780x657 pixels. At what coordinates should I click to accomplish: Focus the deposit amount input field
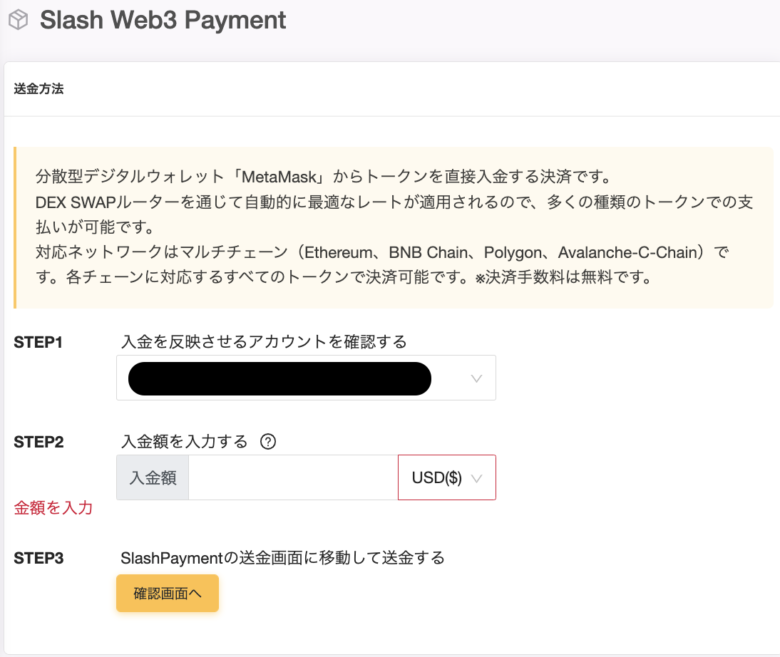point(293,477)
